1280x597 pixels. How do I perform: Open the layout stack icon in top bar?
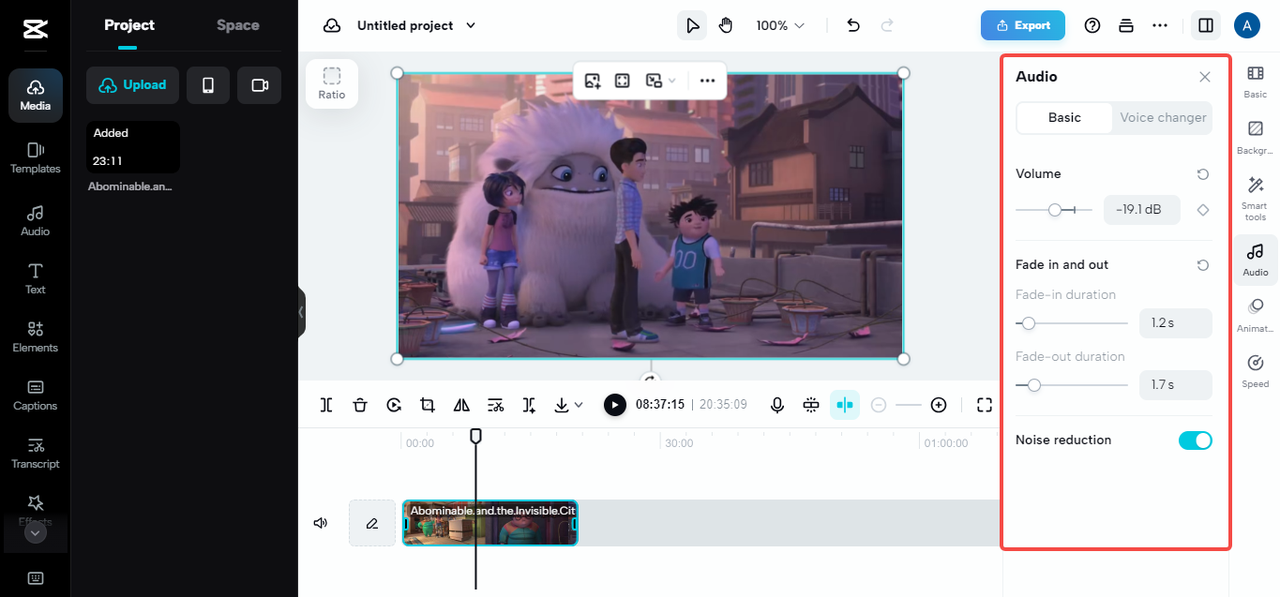coord(1126,25)
